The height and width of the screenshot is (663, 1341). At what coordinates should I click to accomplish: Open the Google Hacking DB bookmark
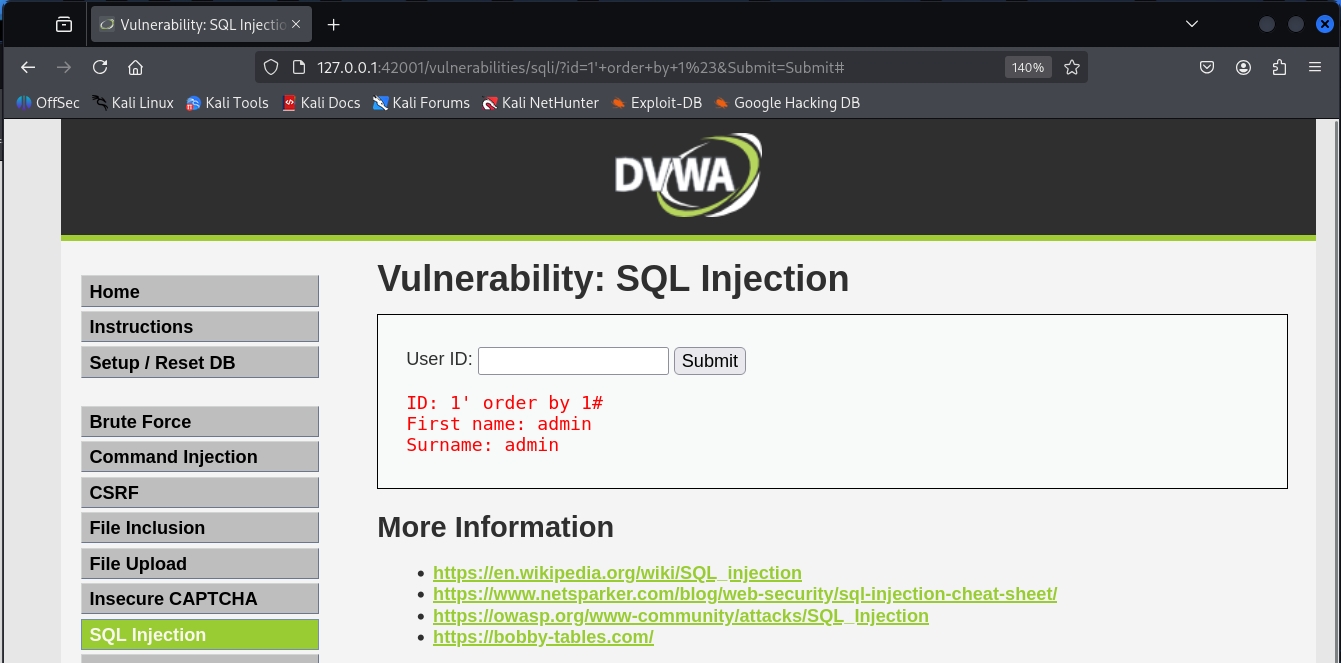pos(787,102)
